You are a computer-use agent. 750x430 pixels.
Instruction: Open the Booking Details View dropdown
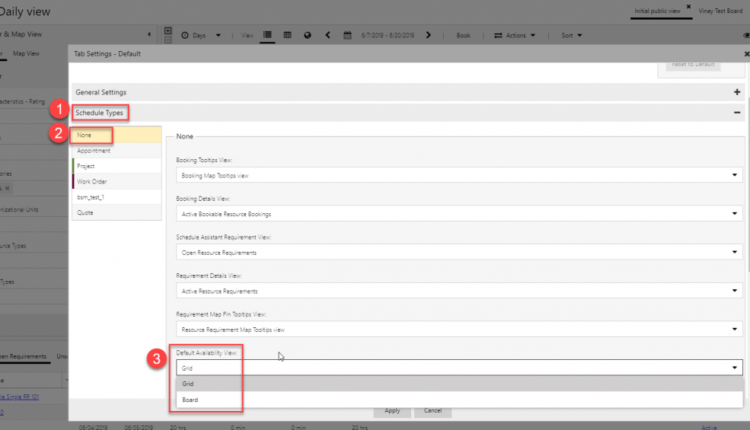(457, 213)
